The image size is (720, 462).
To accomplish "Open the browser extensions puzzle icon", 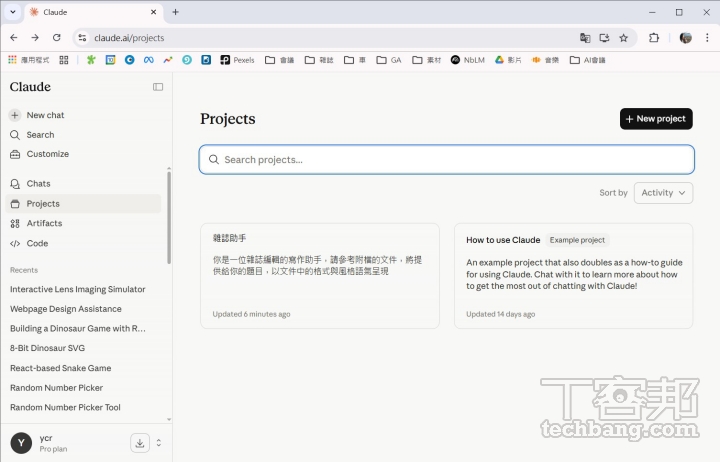I will [654, 38].
